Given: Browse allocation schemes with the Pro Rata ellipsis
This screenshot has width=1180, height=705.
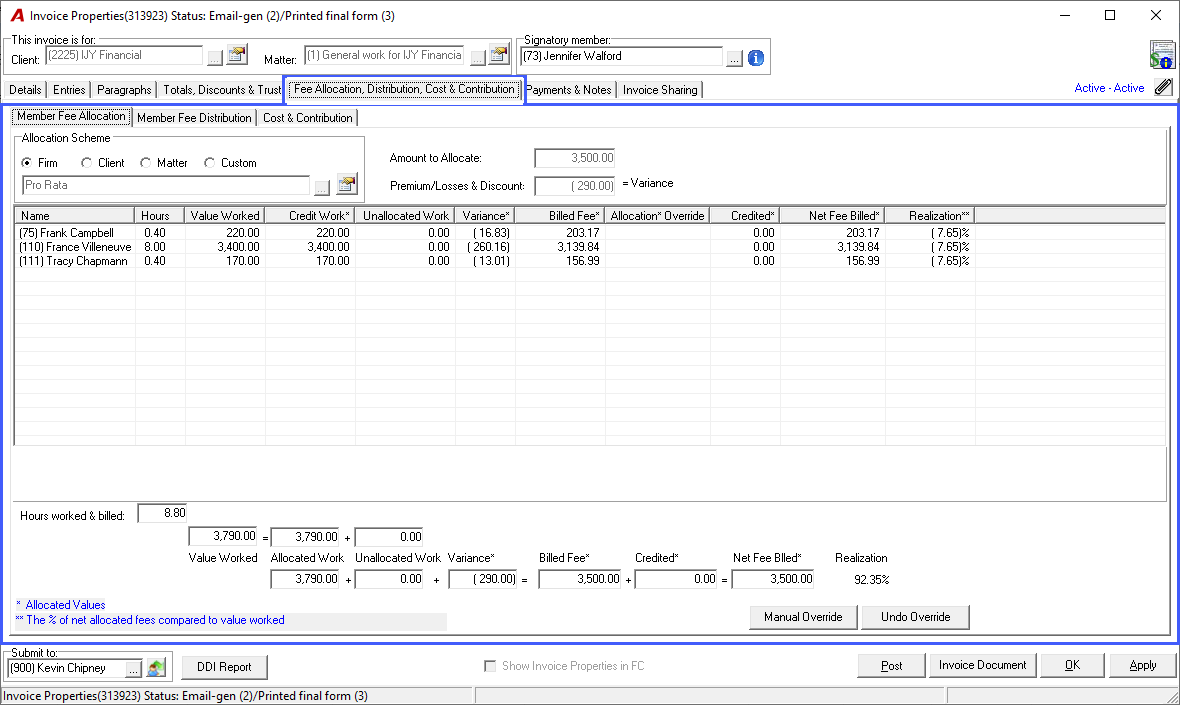Looking at the screenshot, I should pos(321,187).
